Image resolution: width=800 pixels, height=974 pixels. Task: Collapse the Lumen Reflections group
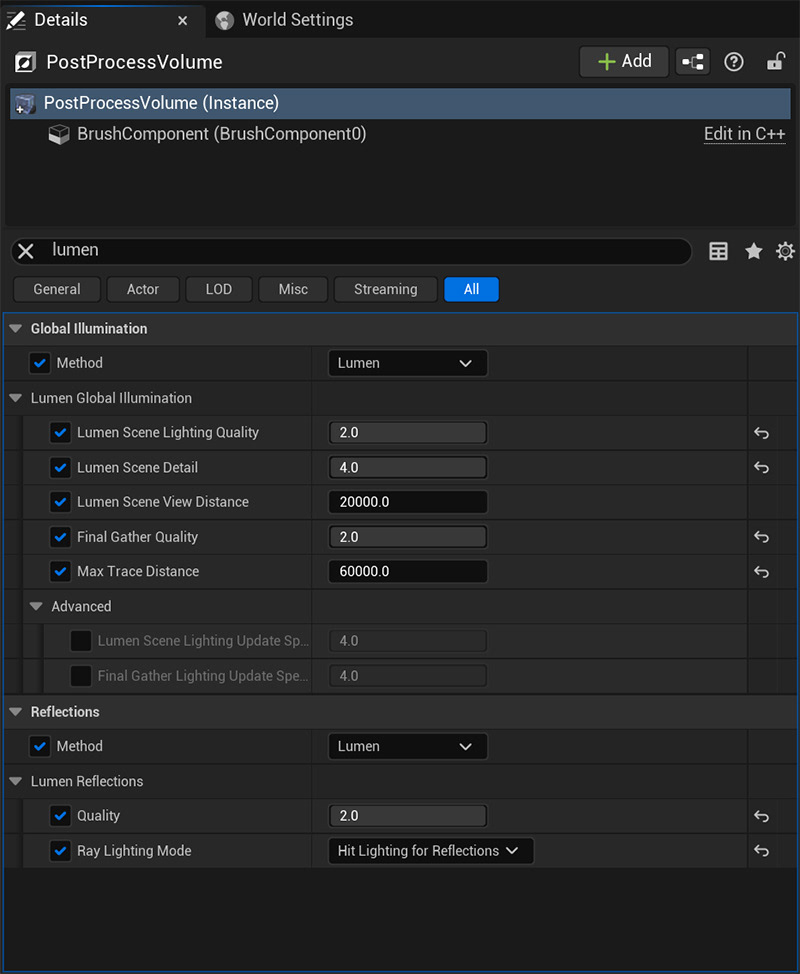16,781
